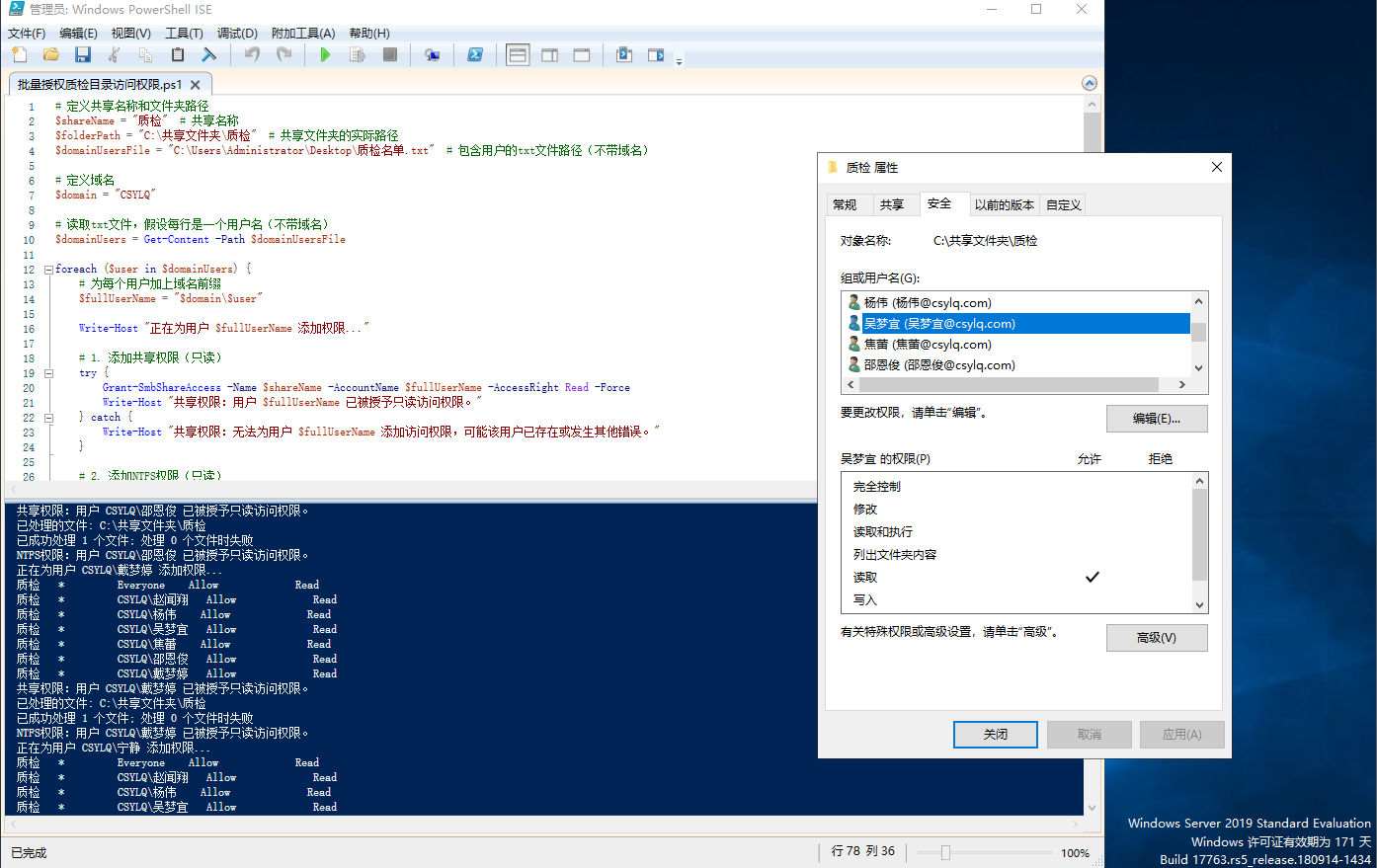Image resolution: width=1377 pixels, height=868 pixels.
Task: Select user 杨伟 in the group list
Action: pos(1016,303)
